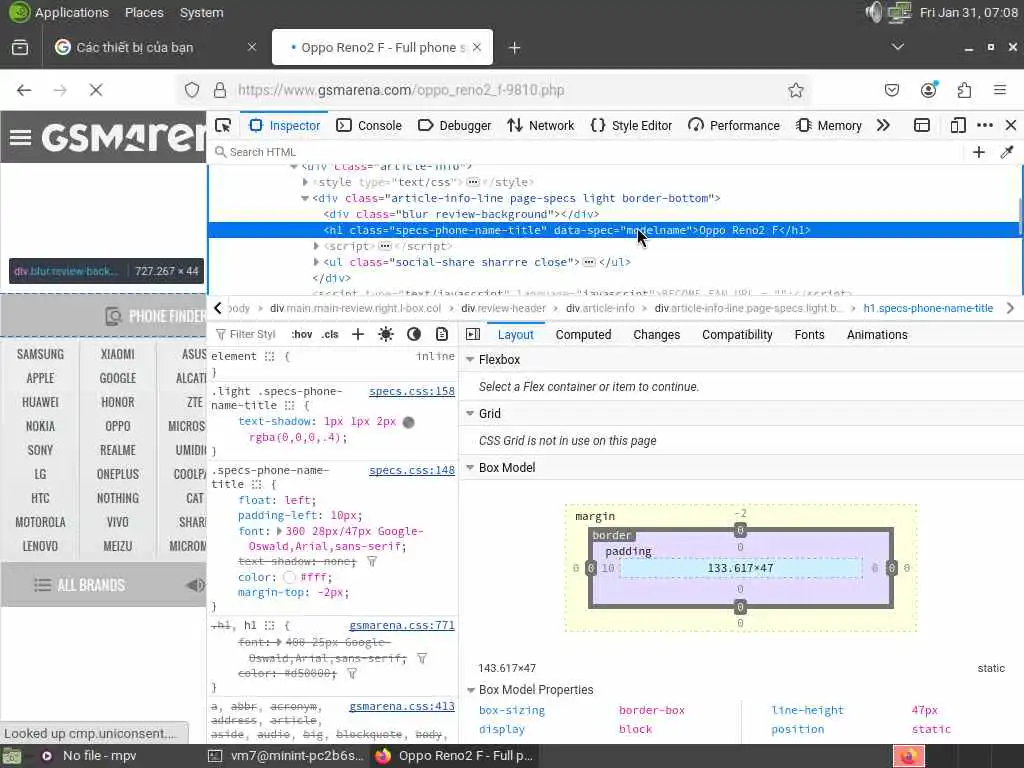Collapse the Box Model section
This screenshot has height=768, width=1024.
pos(470,468)
